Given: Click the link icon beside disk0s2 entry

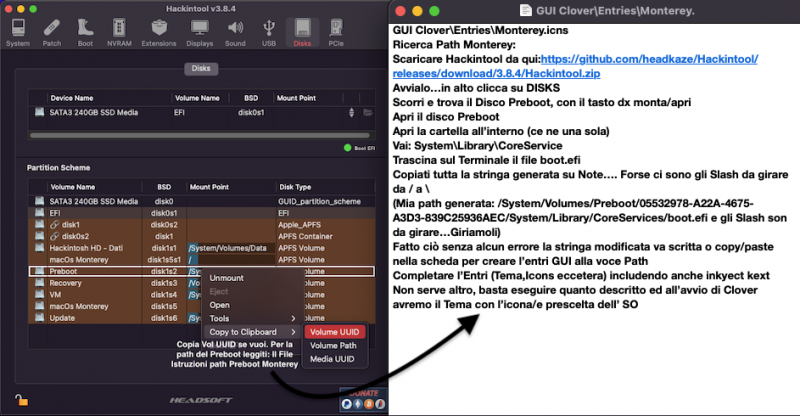Looking at the screenshot, I should pyautogui.click(x=55, y=236).
